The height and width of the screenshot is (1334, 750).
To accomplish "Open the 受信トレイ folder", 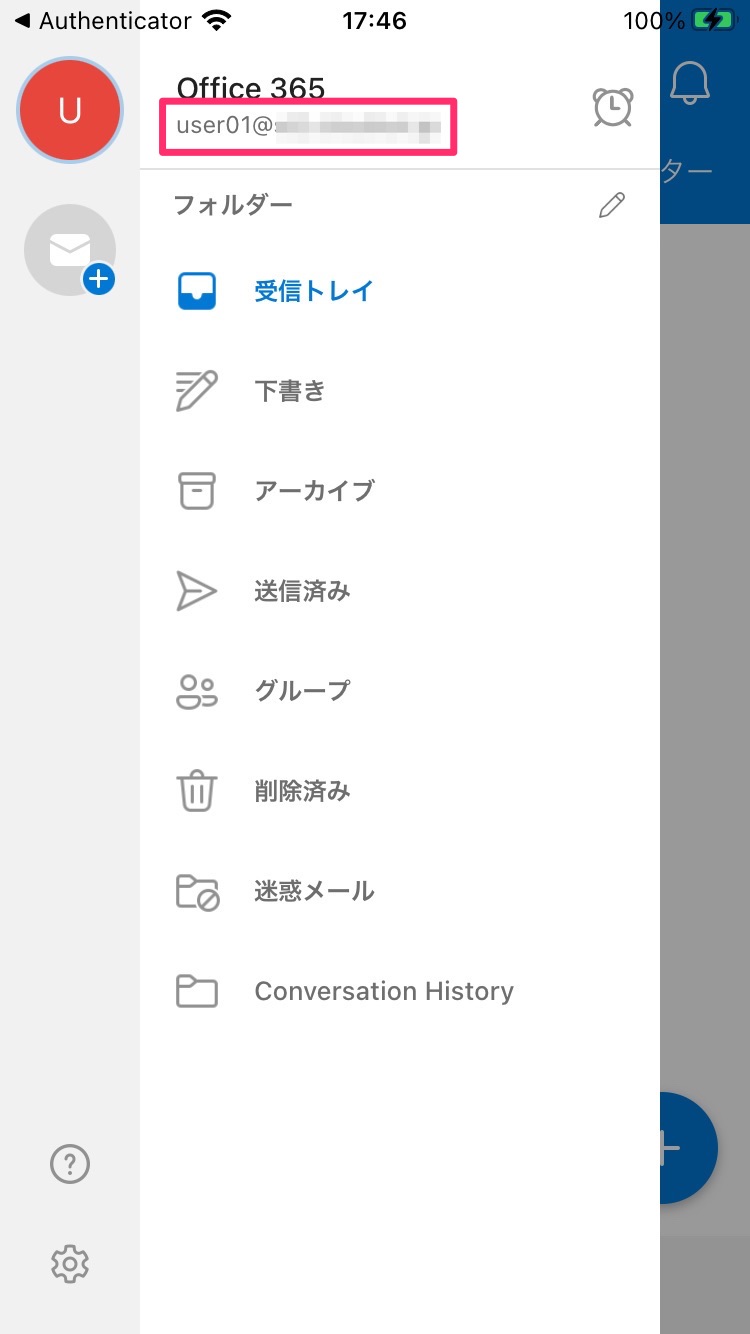I will coord(400,291).
